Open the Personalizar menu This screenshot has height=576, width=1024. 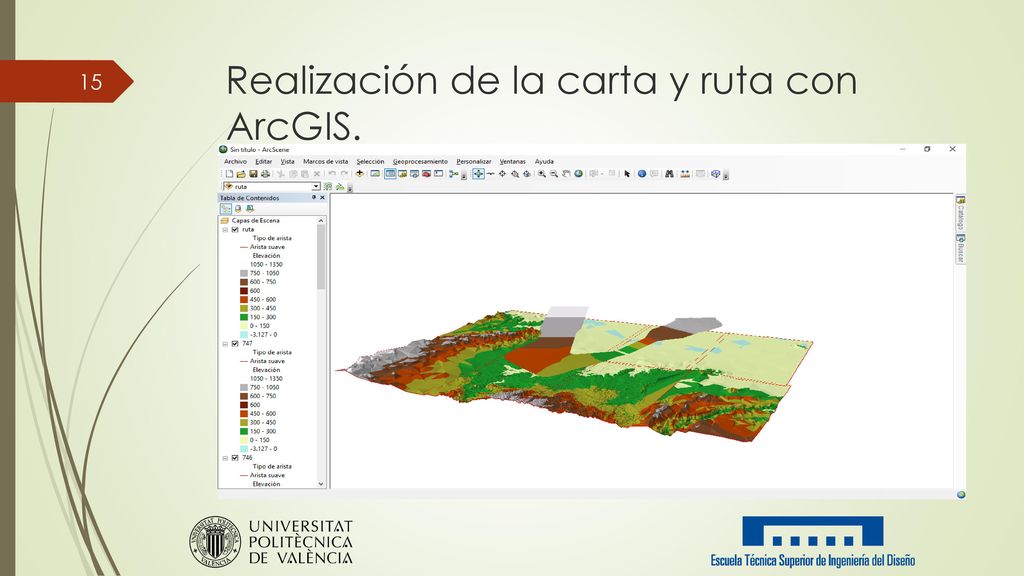pos(473,161)
